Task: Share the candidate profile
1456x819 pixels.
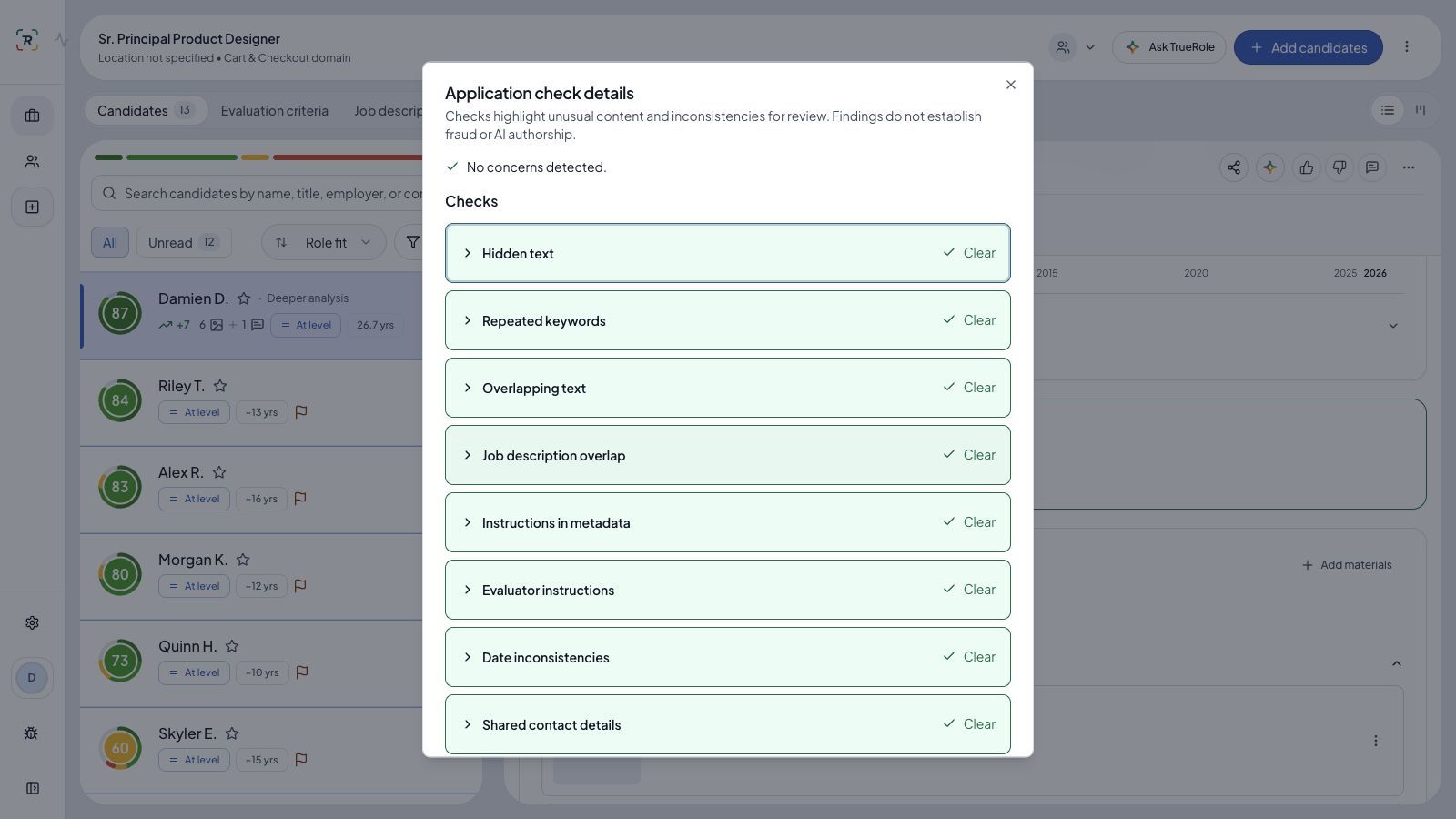Action: click(1234, 167)
